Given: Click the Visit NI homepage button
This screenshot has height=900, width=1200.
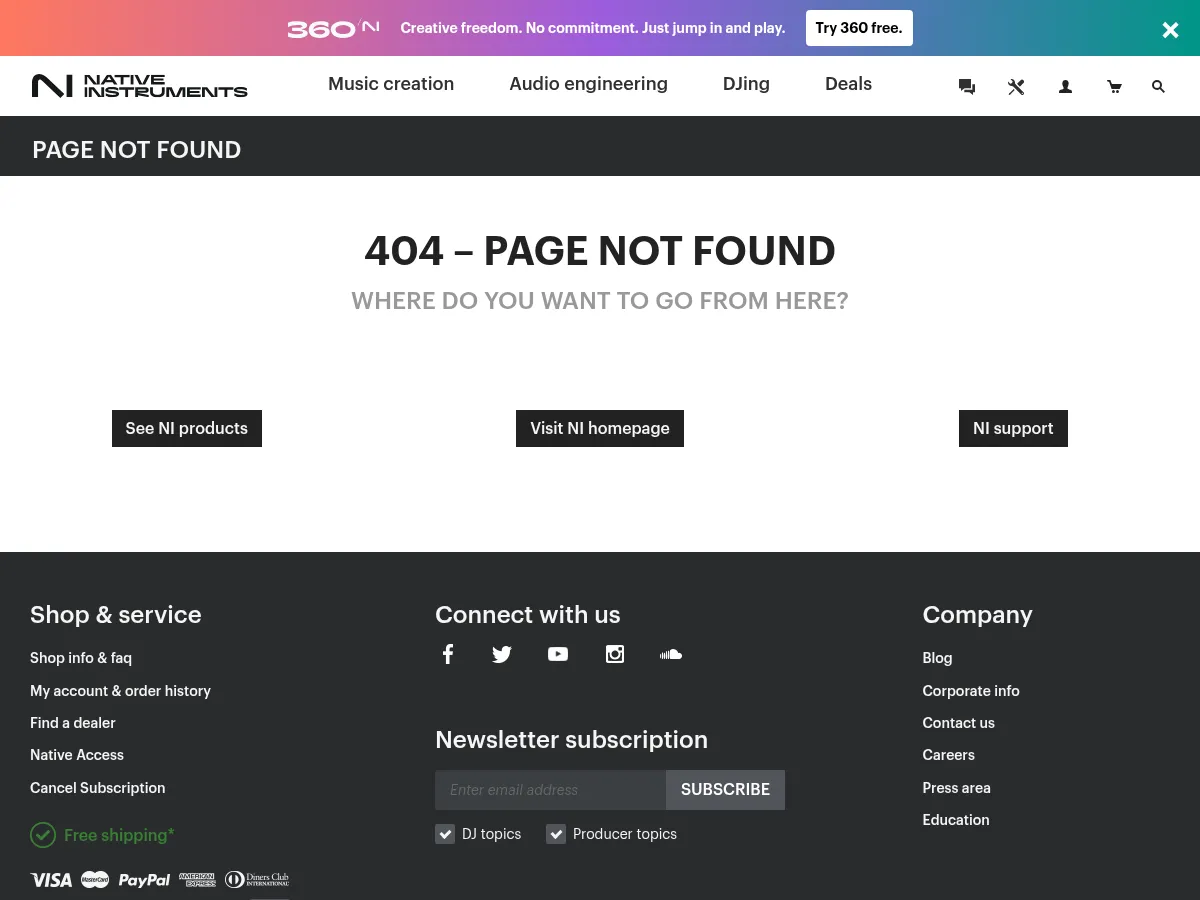Looking at the screenshot, I should [x=600, y=428].
